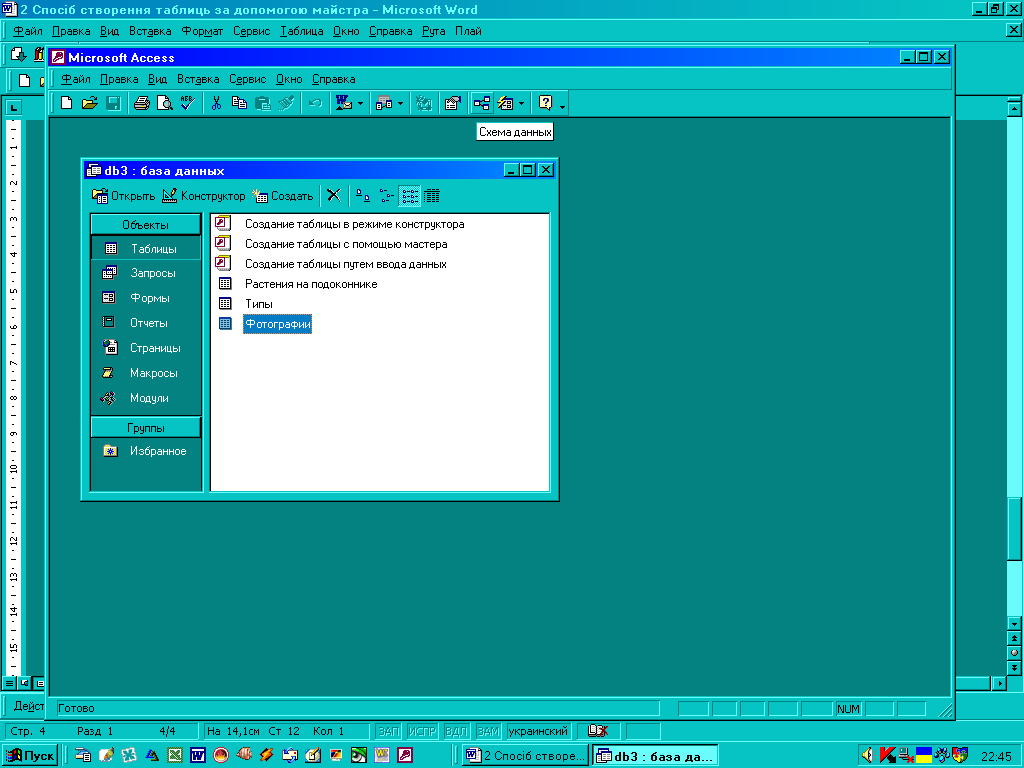The width and height of the screenshot is (1024, 768).
Task: Expand the New Object dropdown arrow
Action: 521,103
